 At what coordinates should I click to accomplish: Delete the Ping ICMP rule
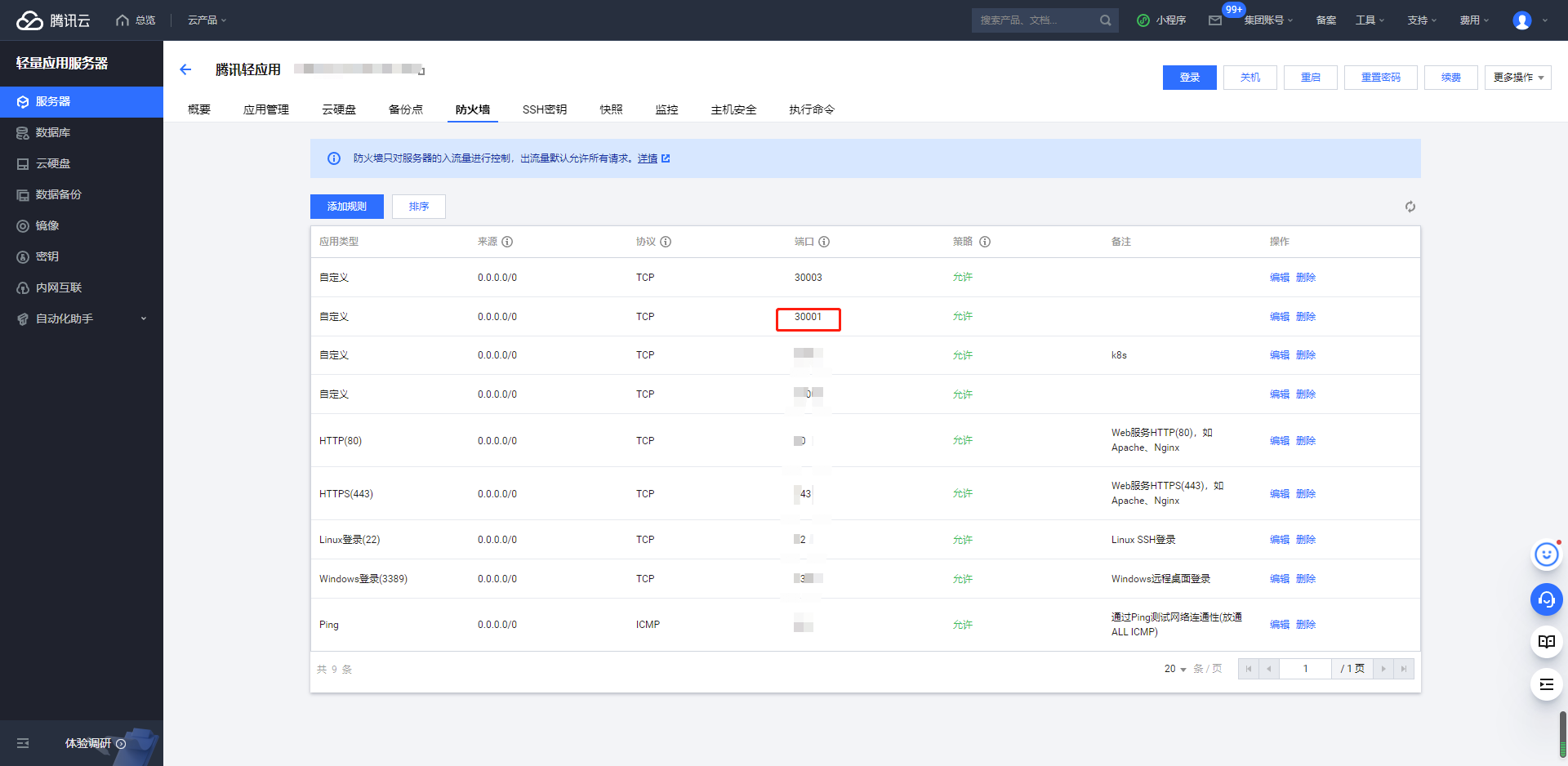[x=1306, y=625]
